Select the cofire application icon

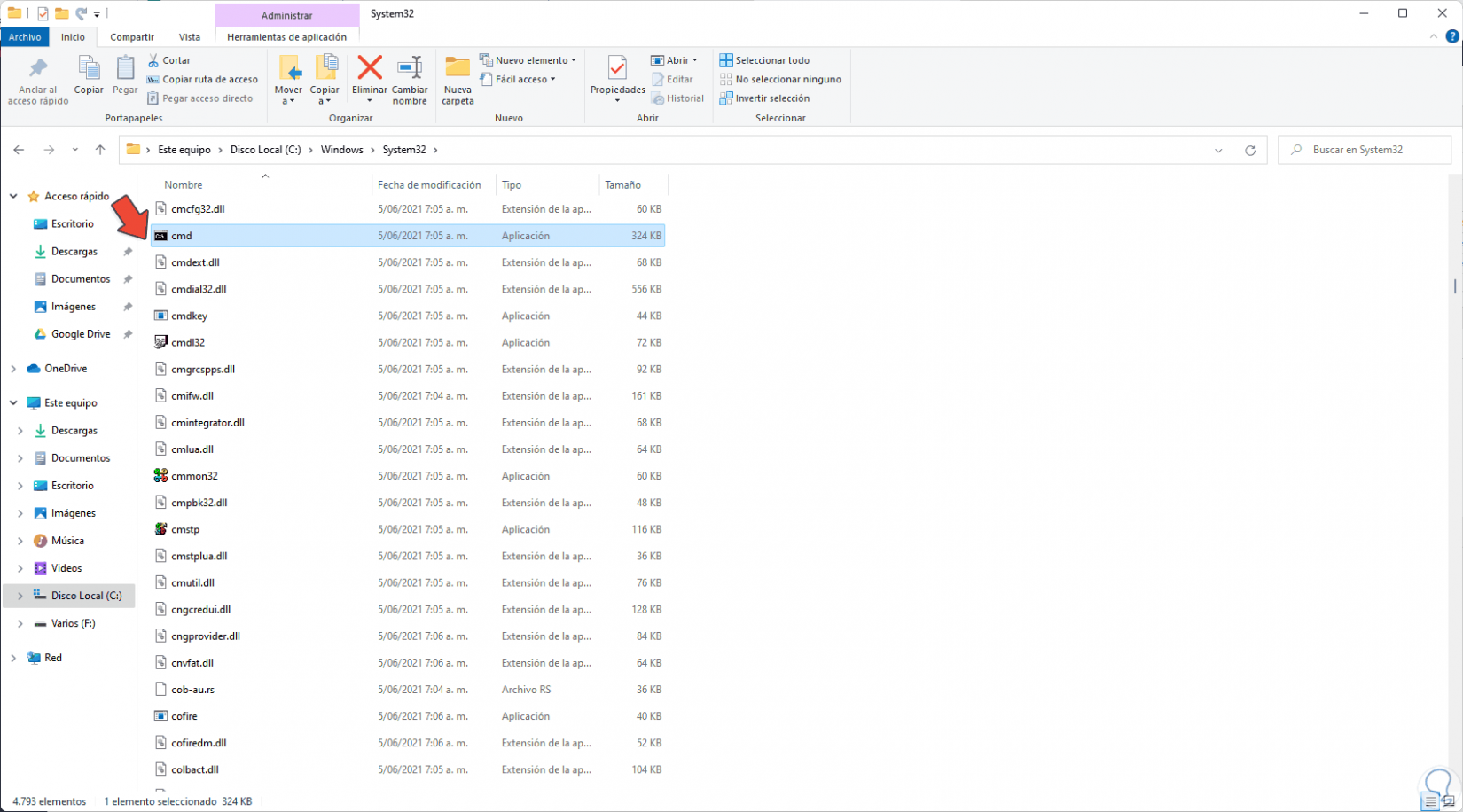coord(160,716)
